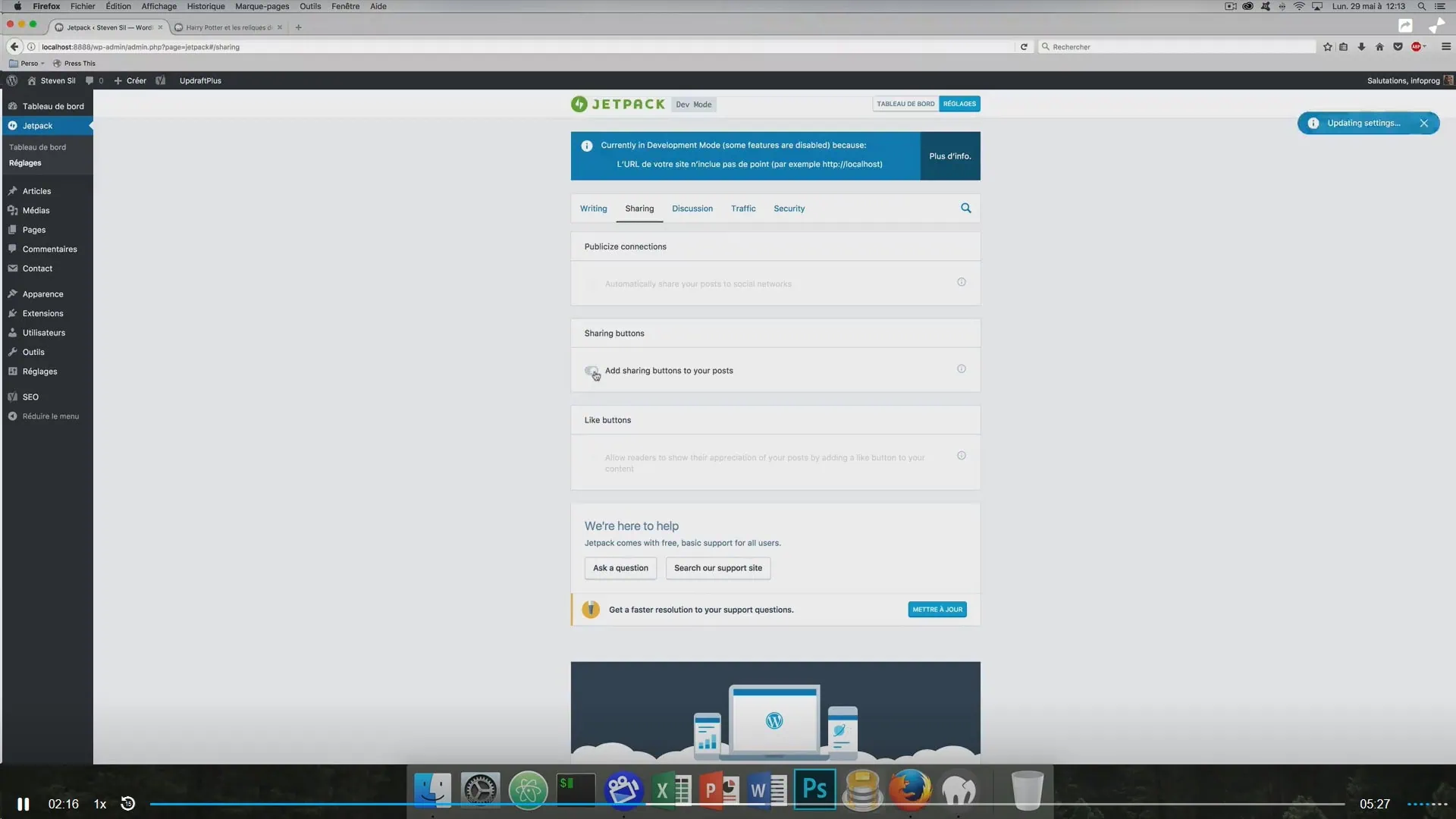This screenshot has height=819, width=1456.
Task: Click the Jetpack settings search magnifier icon
Action: (x=965, y=208)
